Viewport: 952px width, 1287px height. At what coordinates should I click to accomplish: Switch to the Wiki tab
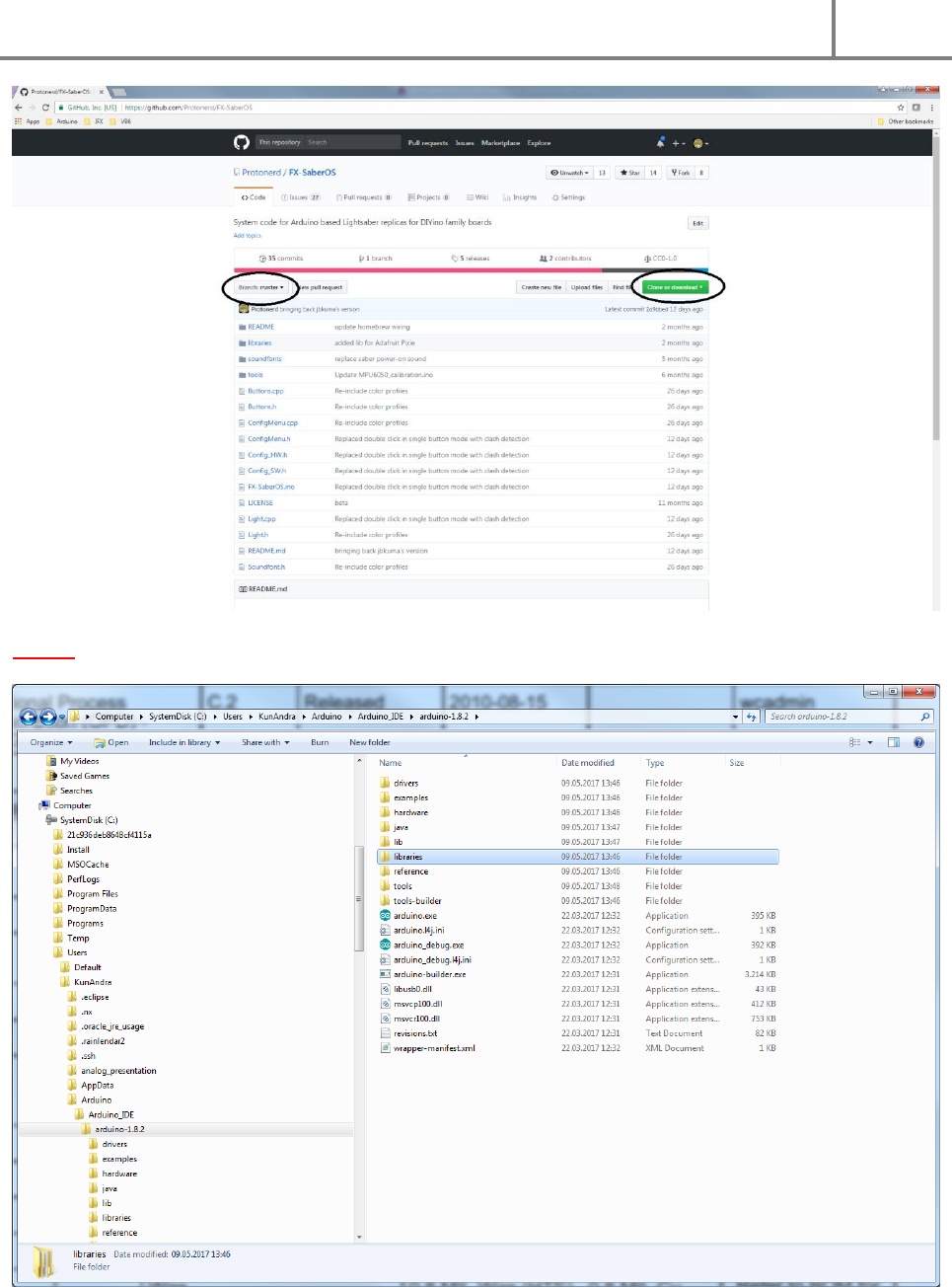[477, 197]
